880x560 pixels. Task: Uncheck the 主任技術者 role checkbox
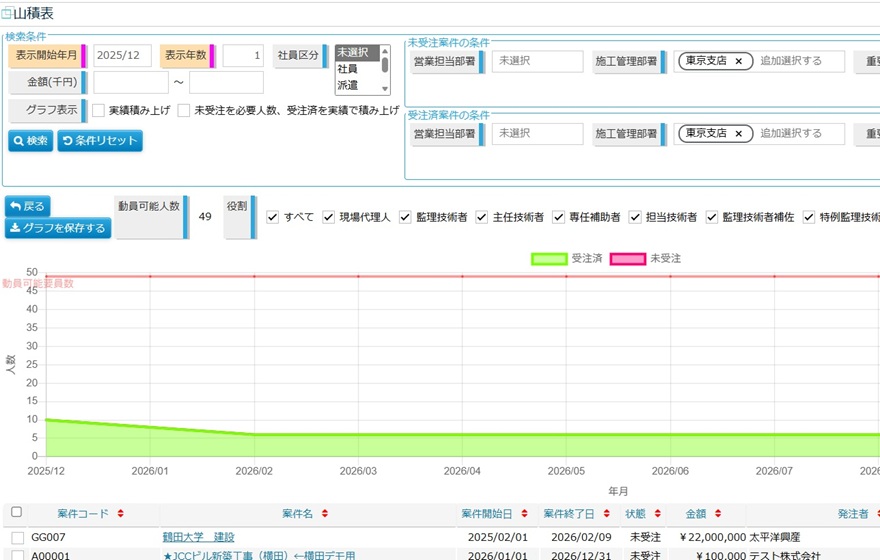pyautogui.click(x=482, y=217)
